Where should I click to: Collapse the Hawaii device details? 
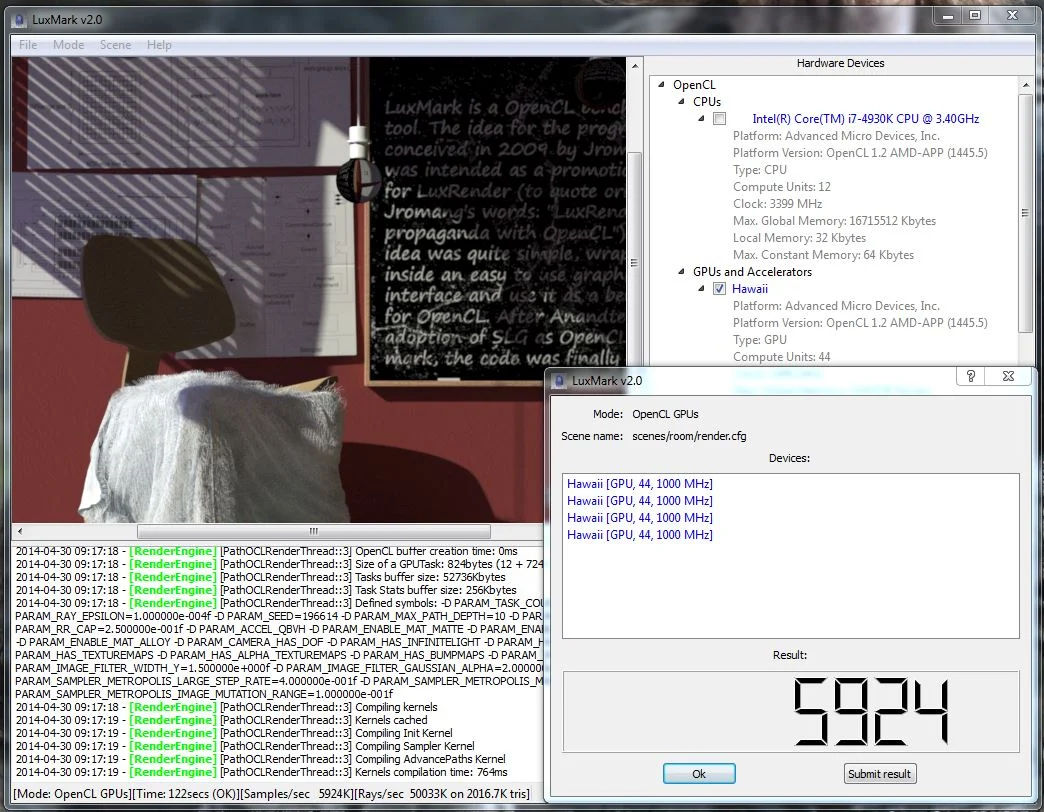[701, 289]
